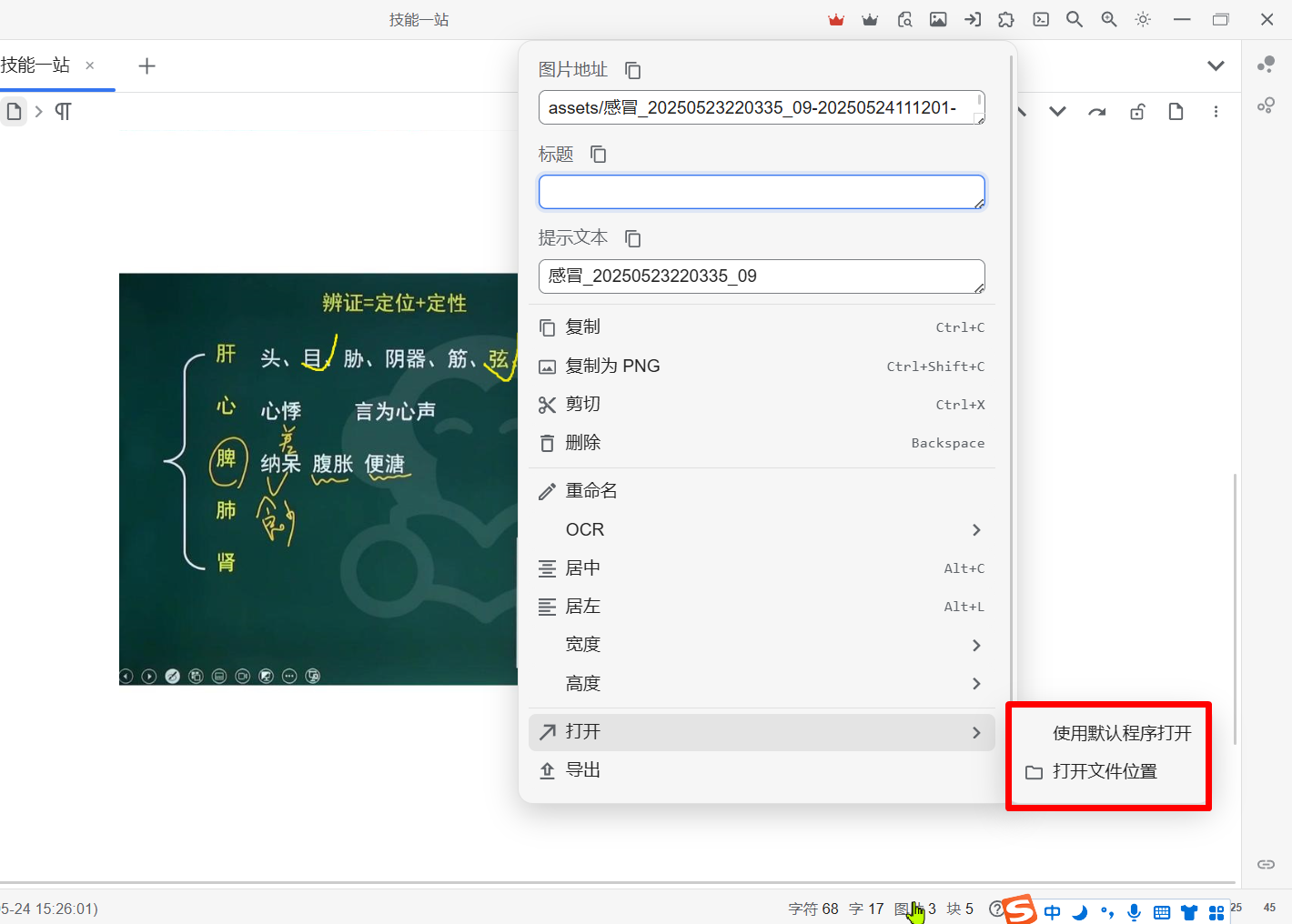Click the link icon in the right dock
This screenshot has width=1292, height=924.
pyautogui.click(x=1266, y=864)
